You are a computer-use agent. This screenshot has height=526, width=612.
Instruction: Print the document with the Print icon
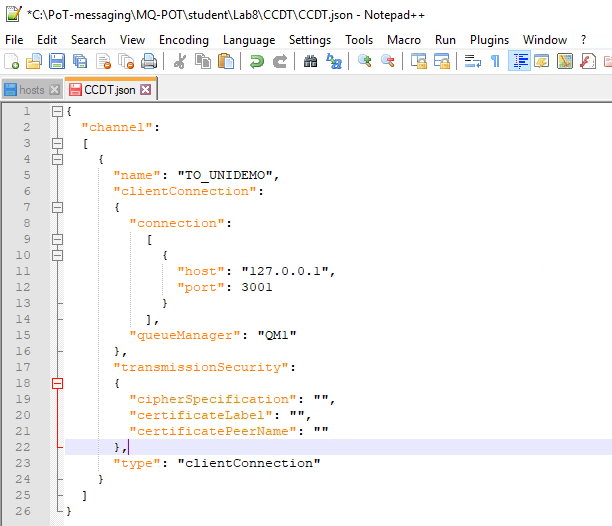coord(149,62)
